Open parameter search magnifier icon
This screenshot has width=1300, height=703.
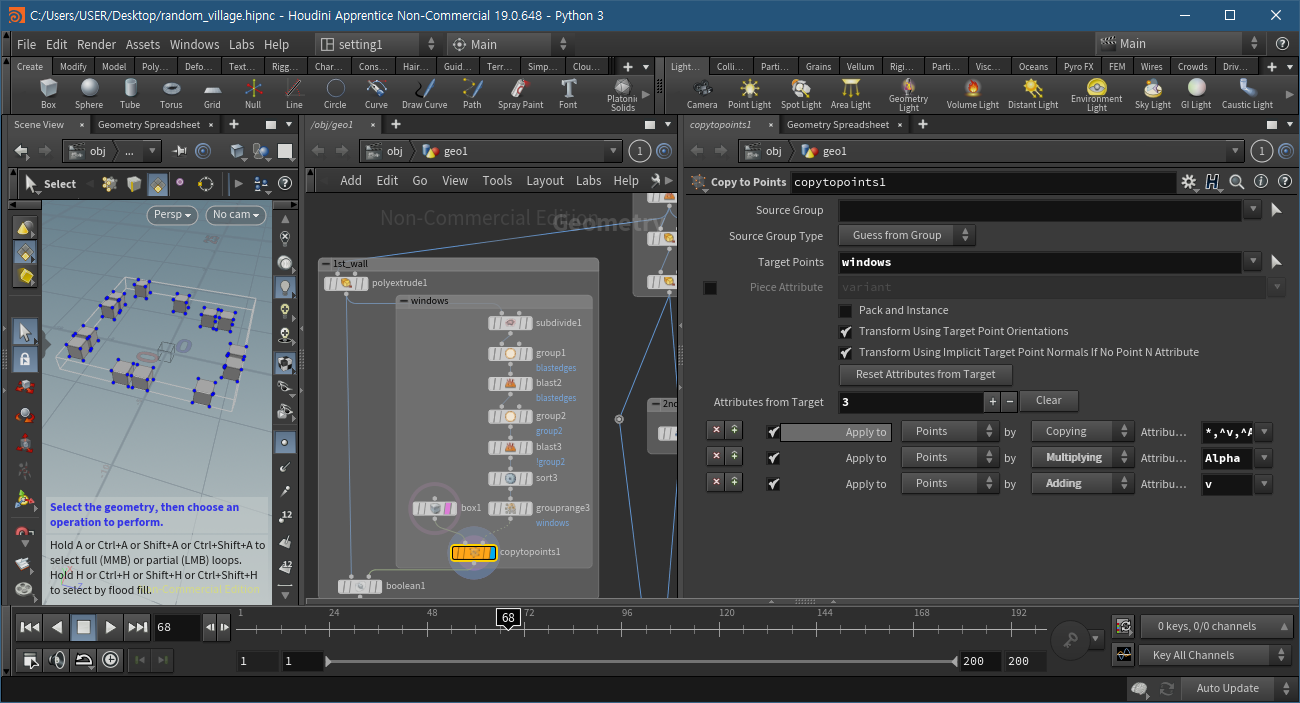(1237, 182)
